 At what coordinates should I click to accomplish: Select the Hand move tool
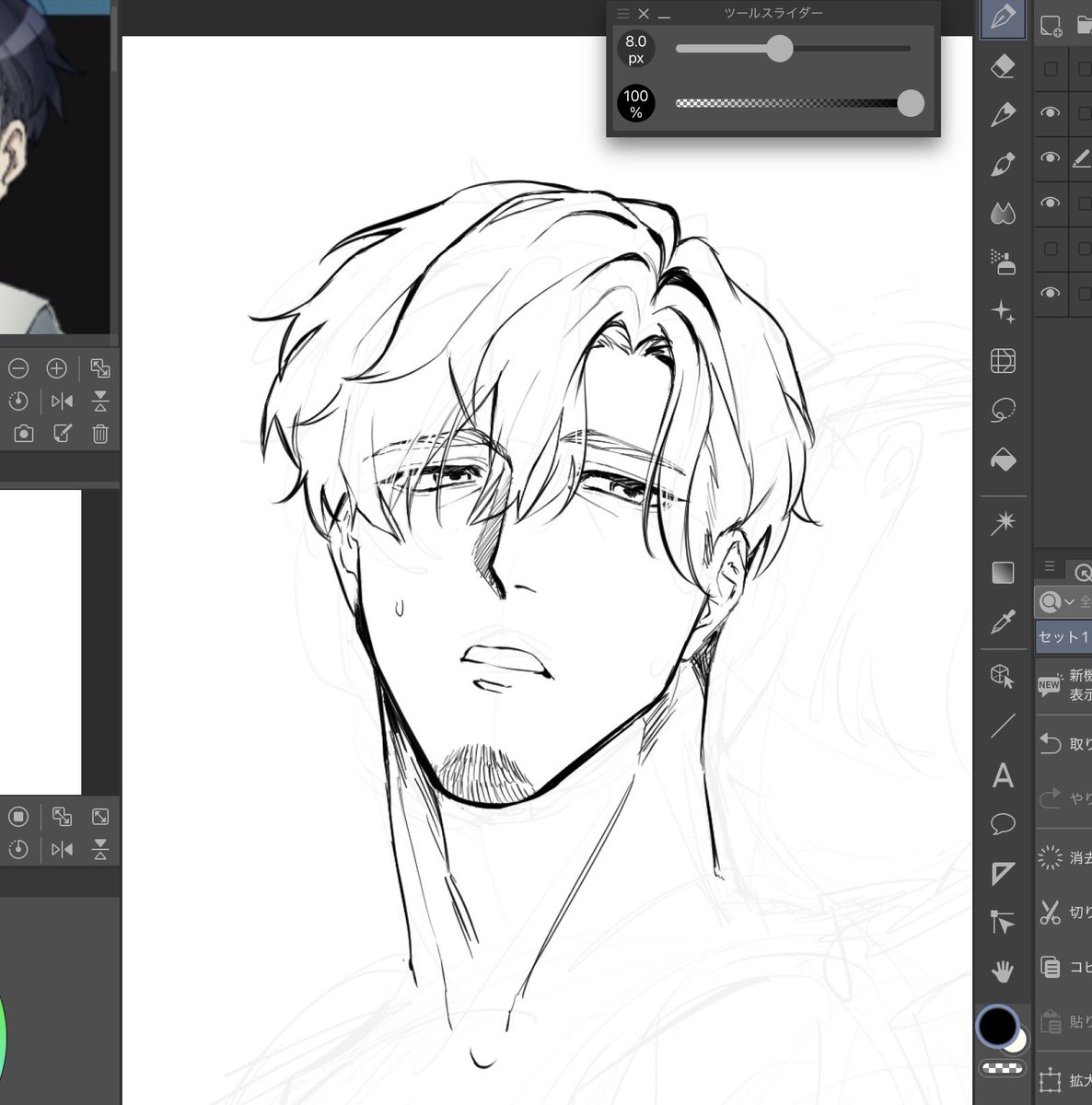point(1003,971)
